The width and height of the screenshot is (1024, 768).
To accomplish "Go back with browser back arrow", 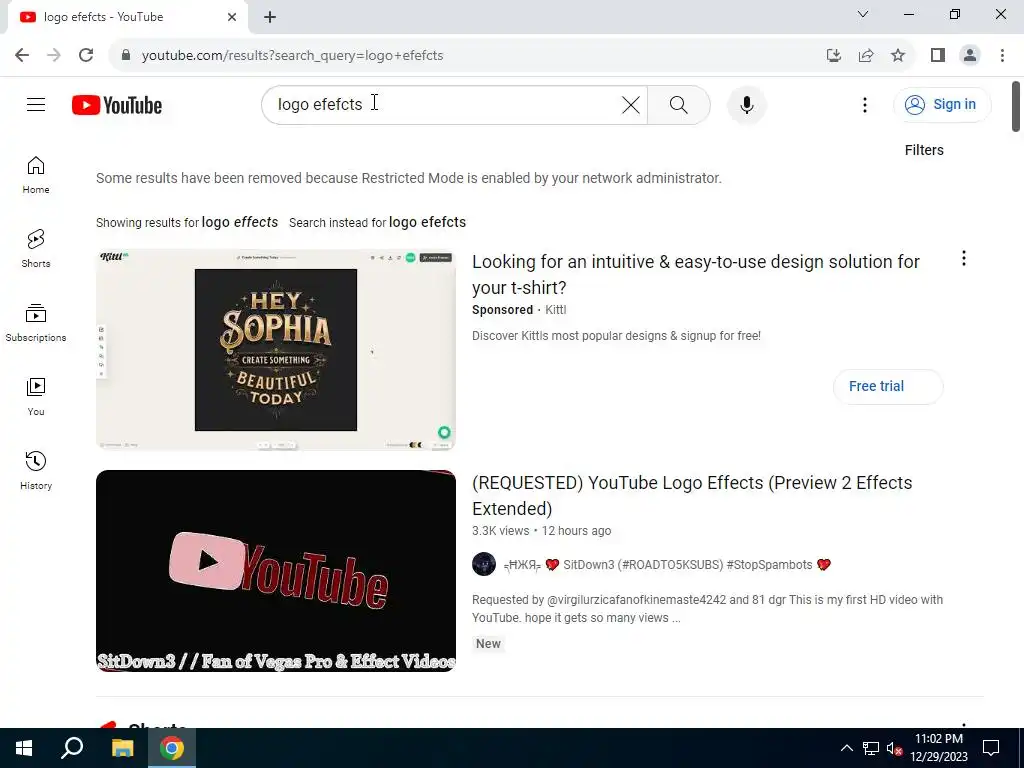I will tap(22, 56).
